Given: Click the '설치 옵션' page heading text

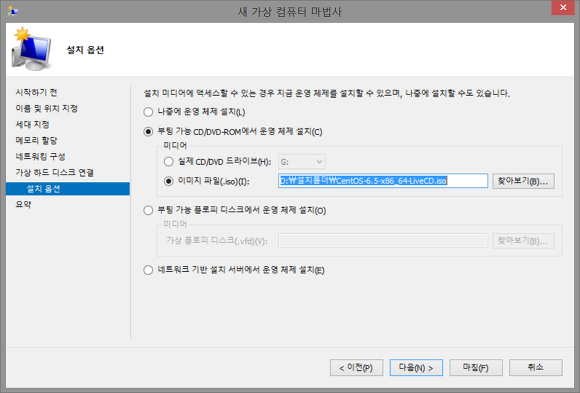Looking at the screenshot, I should pyautogui.click(x=85, y=50).
